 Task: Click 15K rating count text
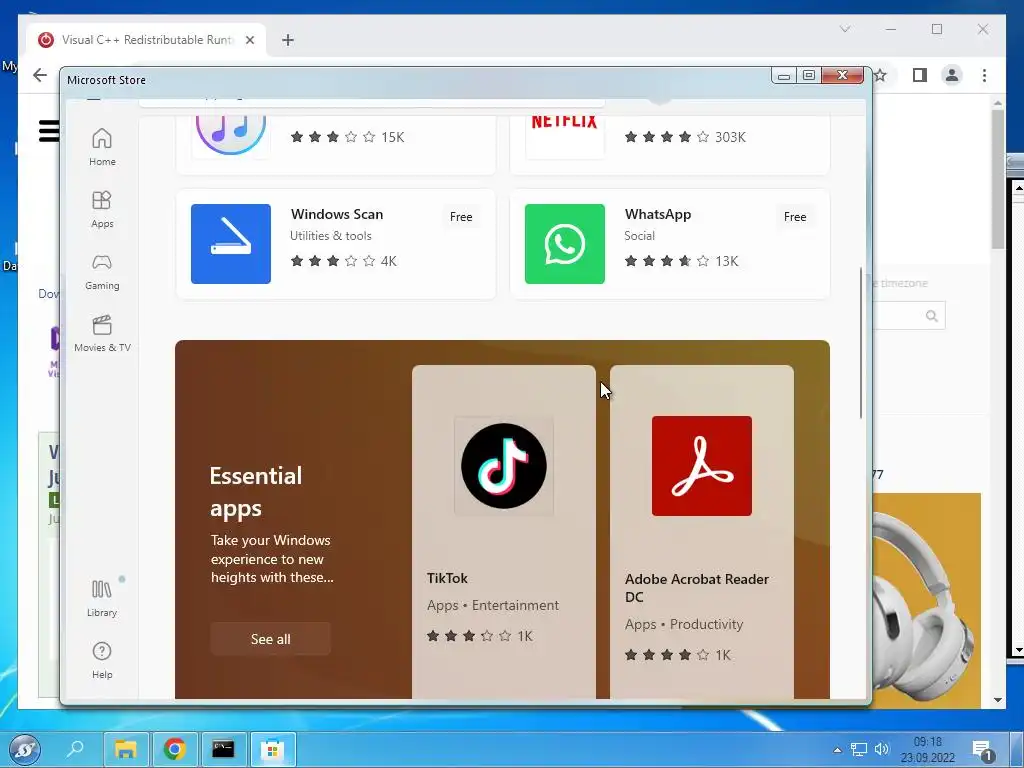click(x=392, y=137)
